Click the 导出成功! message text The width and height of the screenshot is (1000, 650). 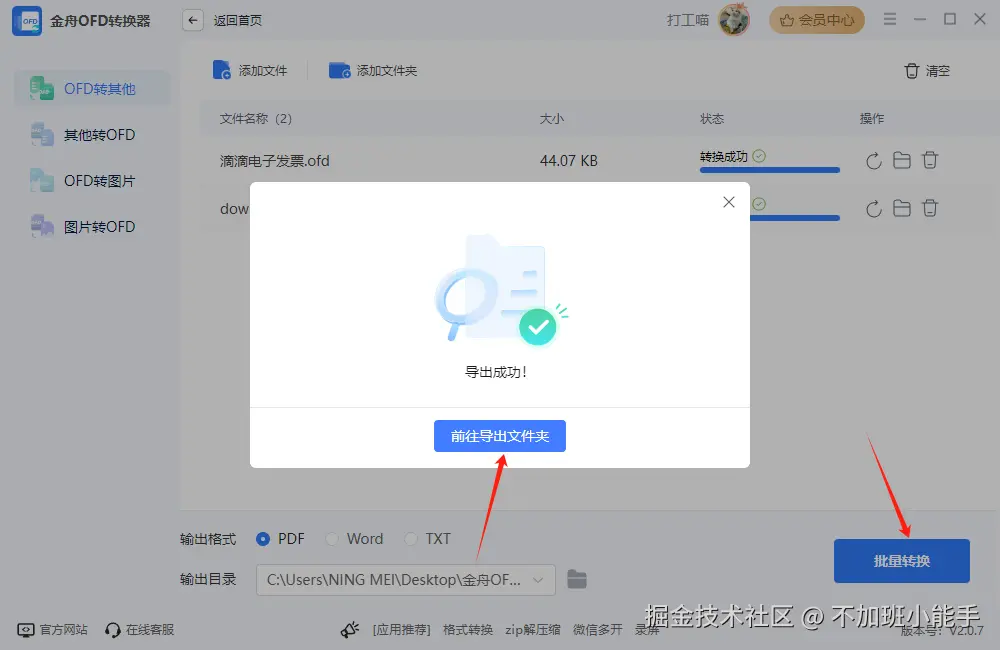[x=496, y=372]
